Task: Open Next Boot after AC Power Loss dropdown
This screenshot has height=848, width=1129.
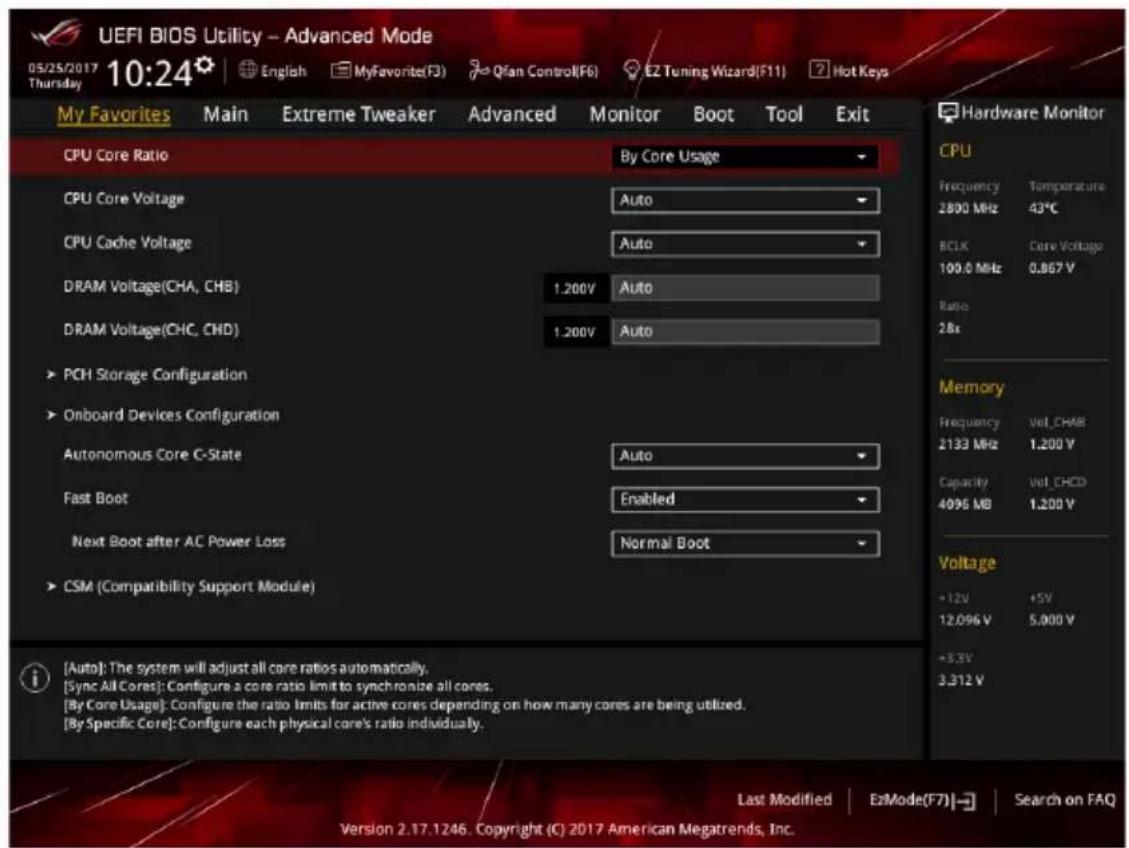Action: [x=745, y=543]
